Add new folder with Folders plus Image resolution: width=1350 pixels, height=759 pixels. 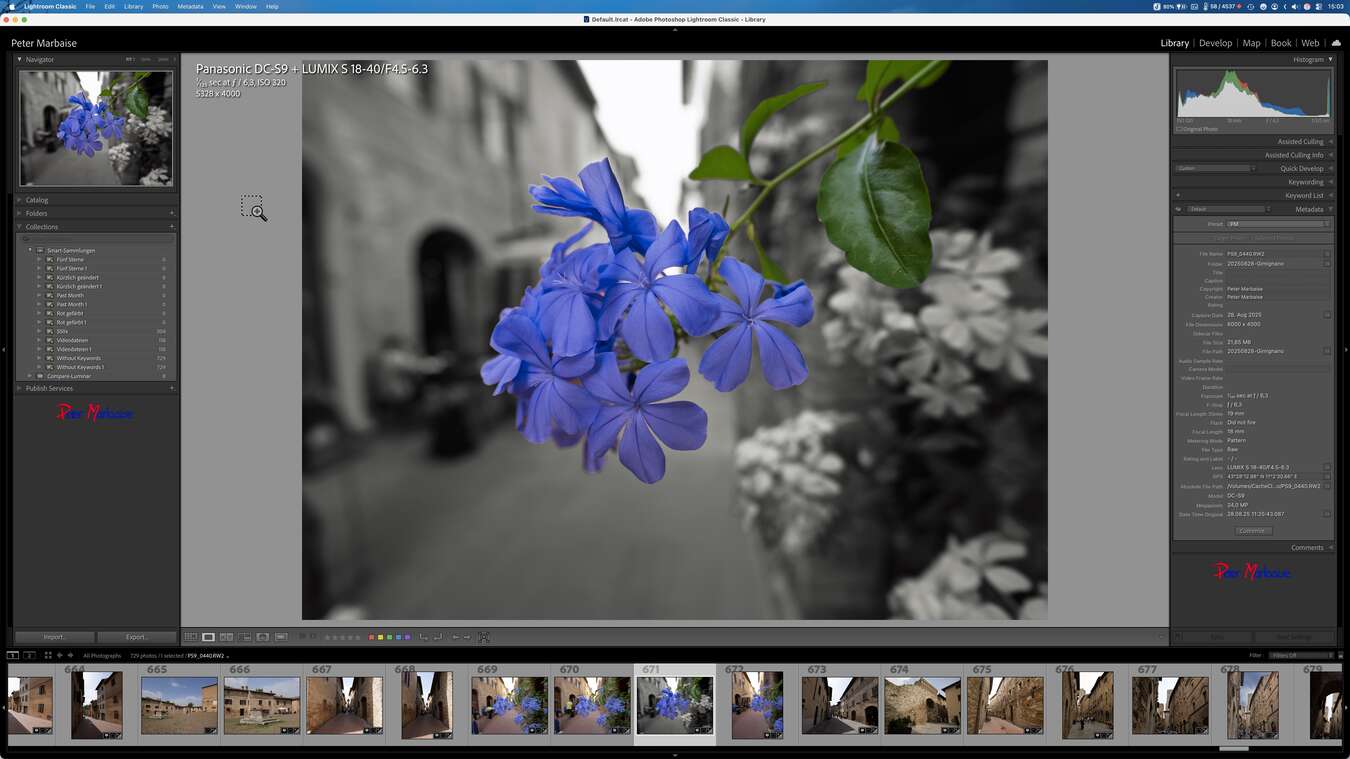pos(172,213)
